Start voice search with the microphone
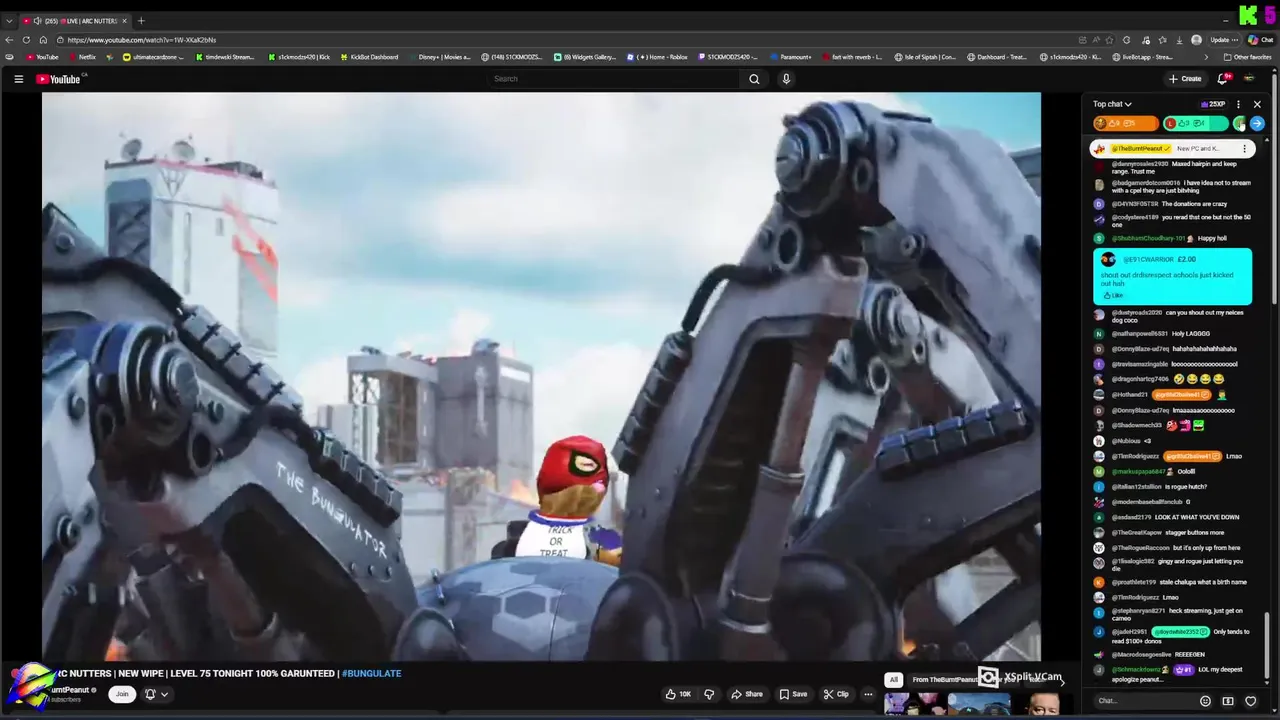The width and height of the screenshot is (1280, 720). 786,79
